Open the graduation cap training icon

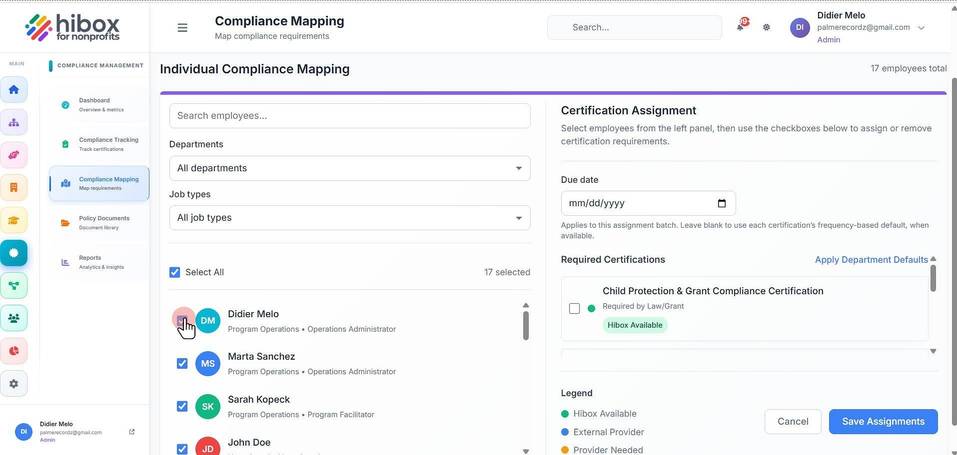13,220
